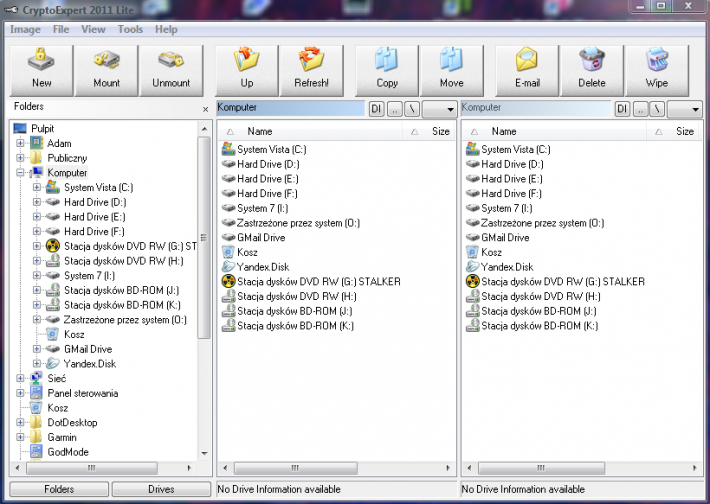This screenshot has width=710, height=504.
Task: Close the Folders panel
Action: (x=206, y=109)
